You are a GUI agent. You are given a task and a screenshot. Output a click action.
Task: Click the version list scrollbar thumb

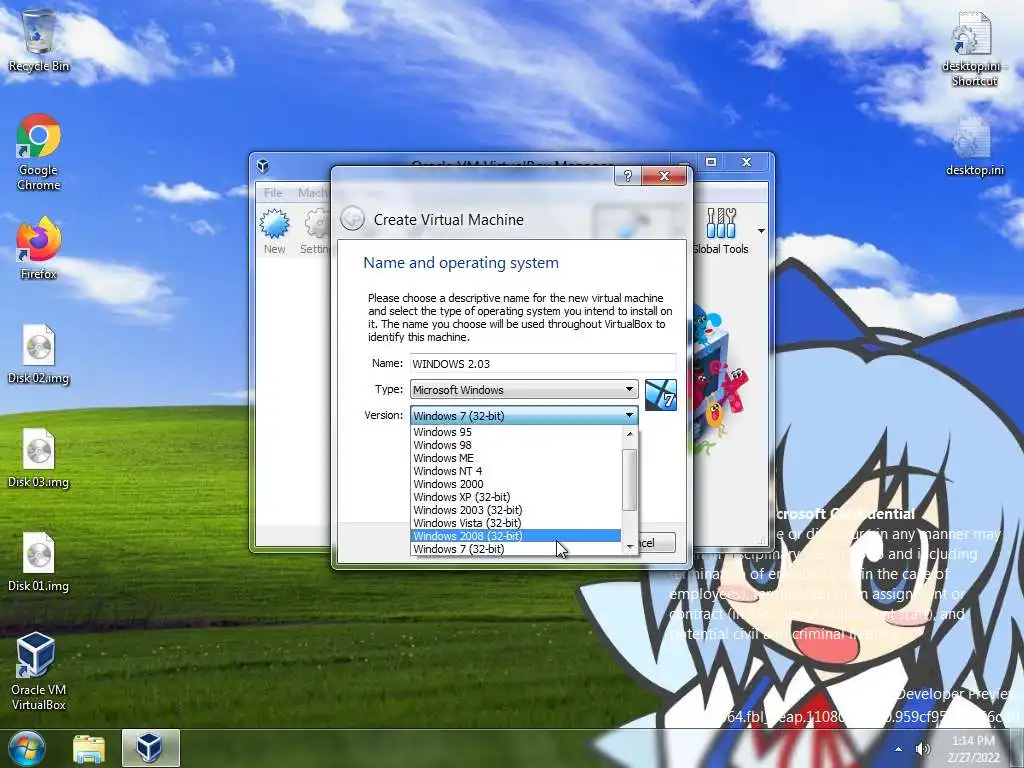pyautogui.click(x=629, y=479)
